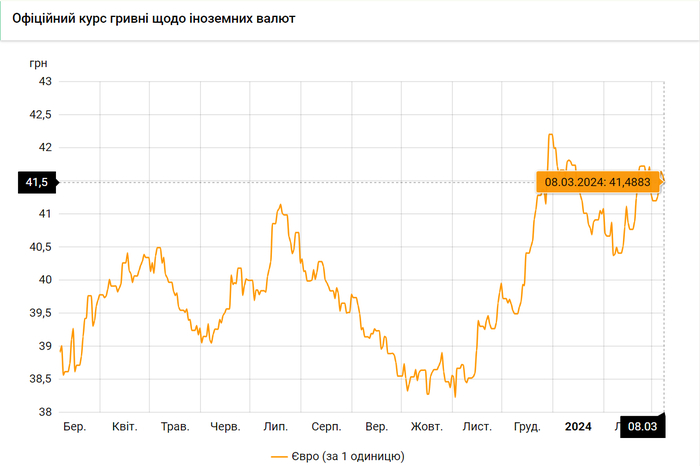Click the 43 value on the y-axis
The image size is (700, 466).
click(45, 82)
